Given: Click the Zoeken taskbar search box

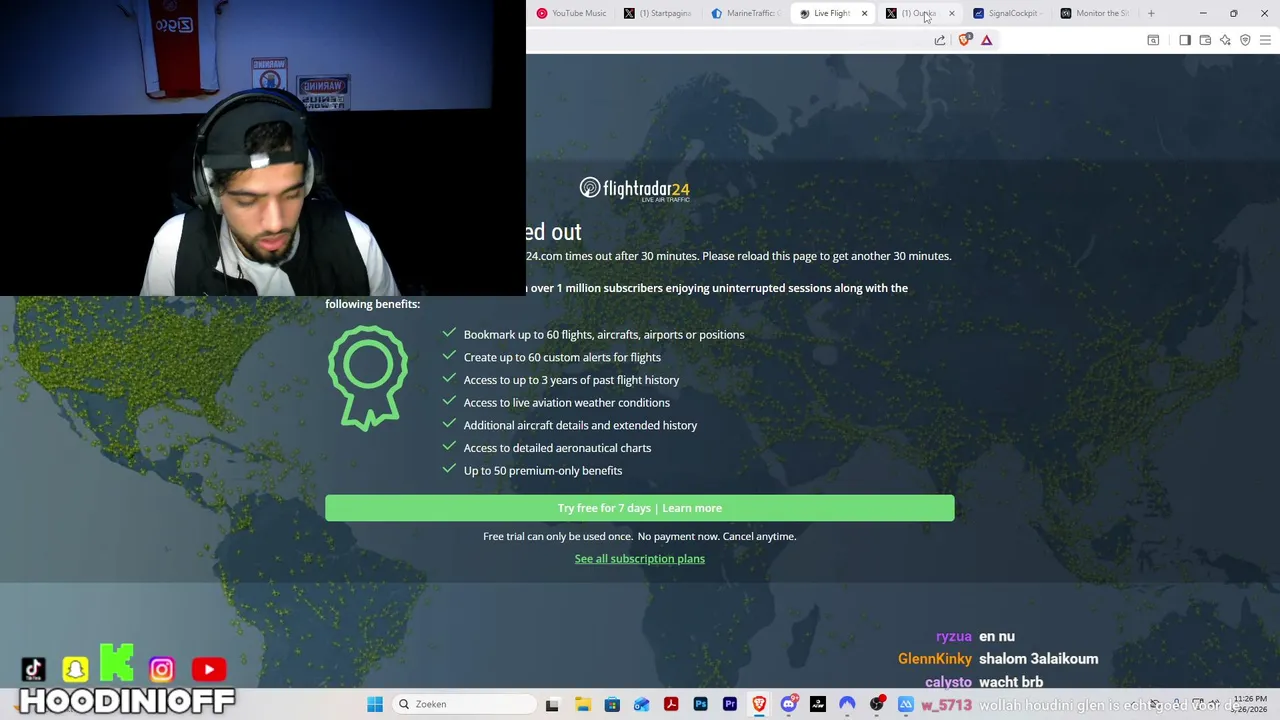Looking at the screenshot, I should point(465,704).
